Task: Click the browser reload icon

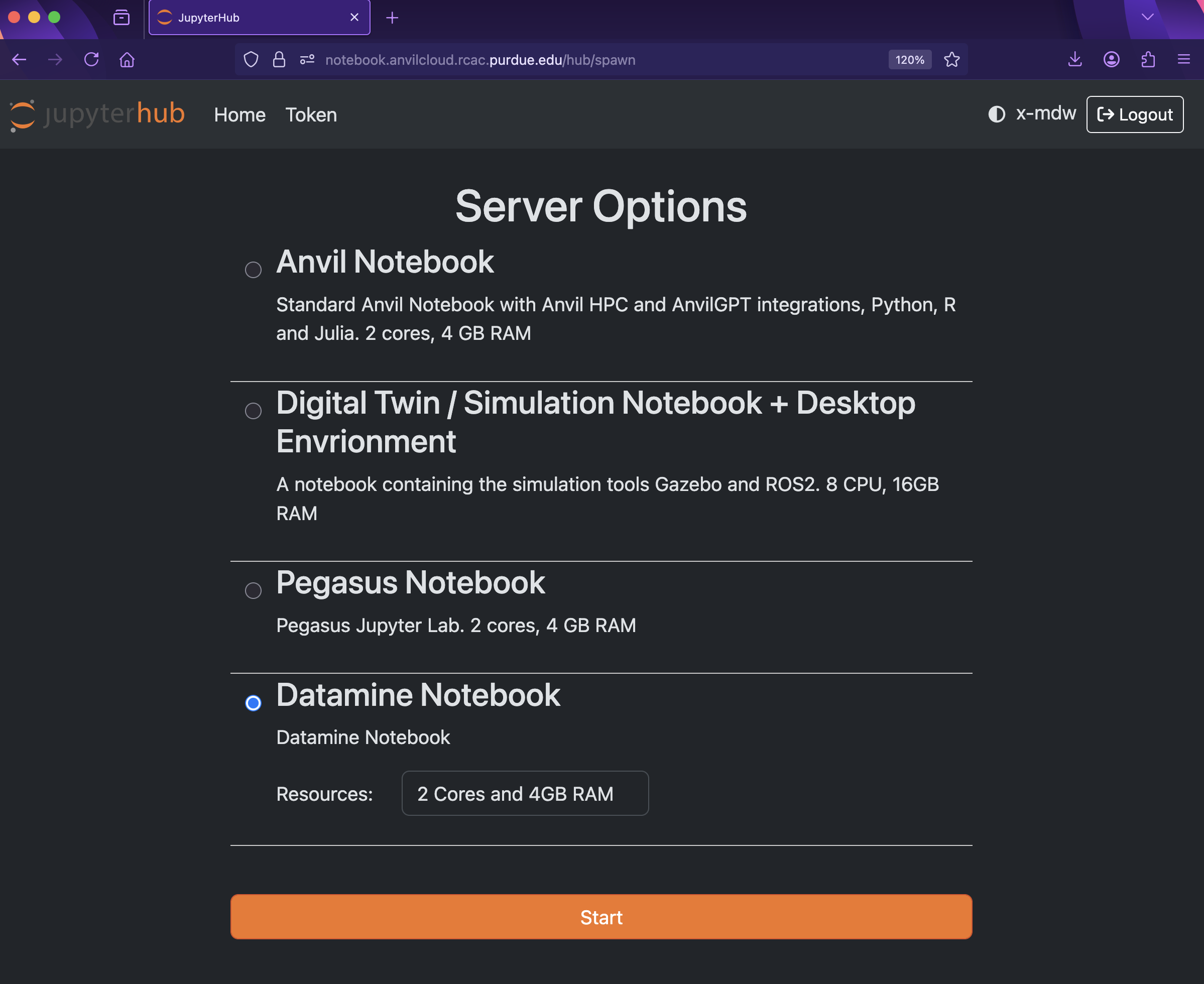Action: point(91,60)
